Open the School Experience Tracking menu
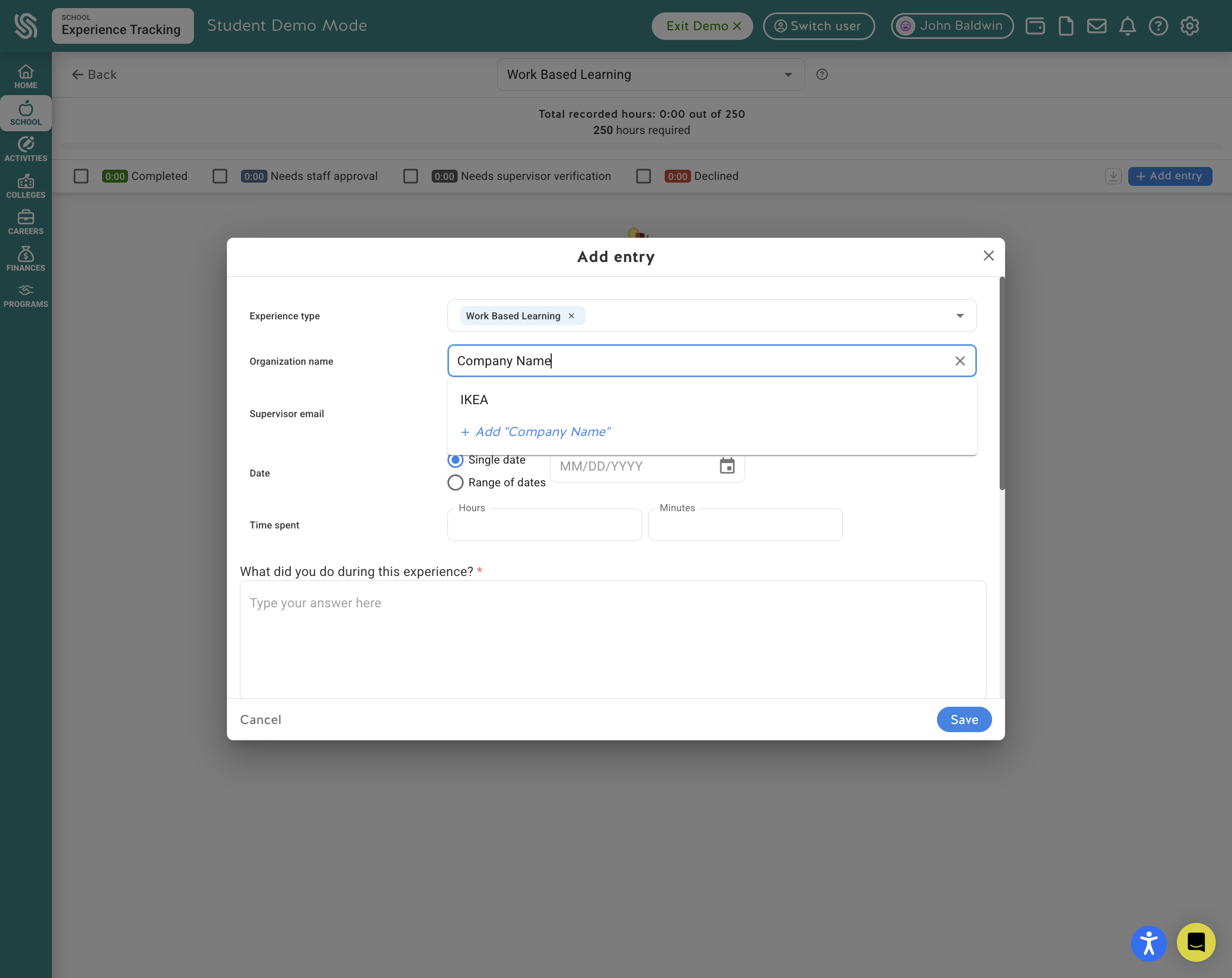1232x978 pixels. click(x=123, y=26)
